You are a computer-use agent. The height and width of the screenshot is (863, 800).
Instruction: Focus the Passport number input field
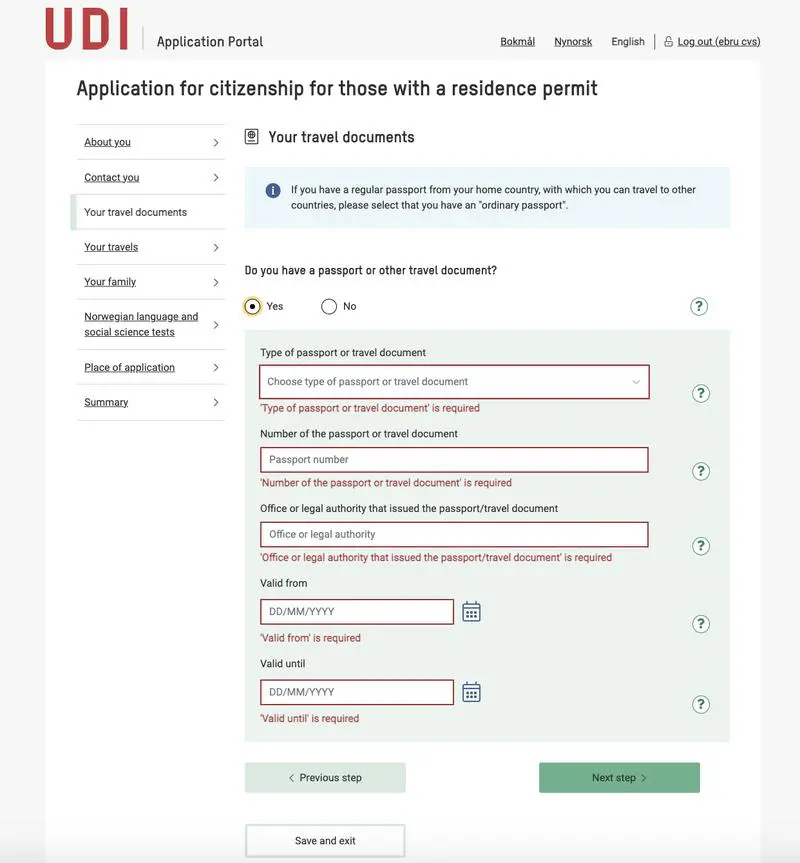pyautogui.click(x=454, y=460)
